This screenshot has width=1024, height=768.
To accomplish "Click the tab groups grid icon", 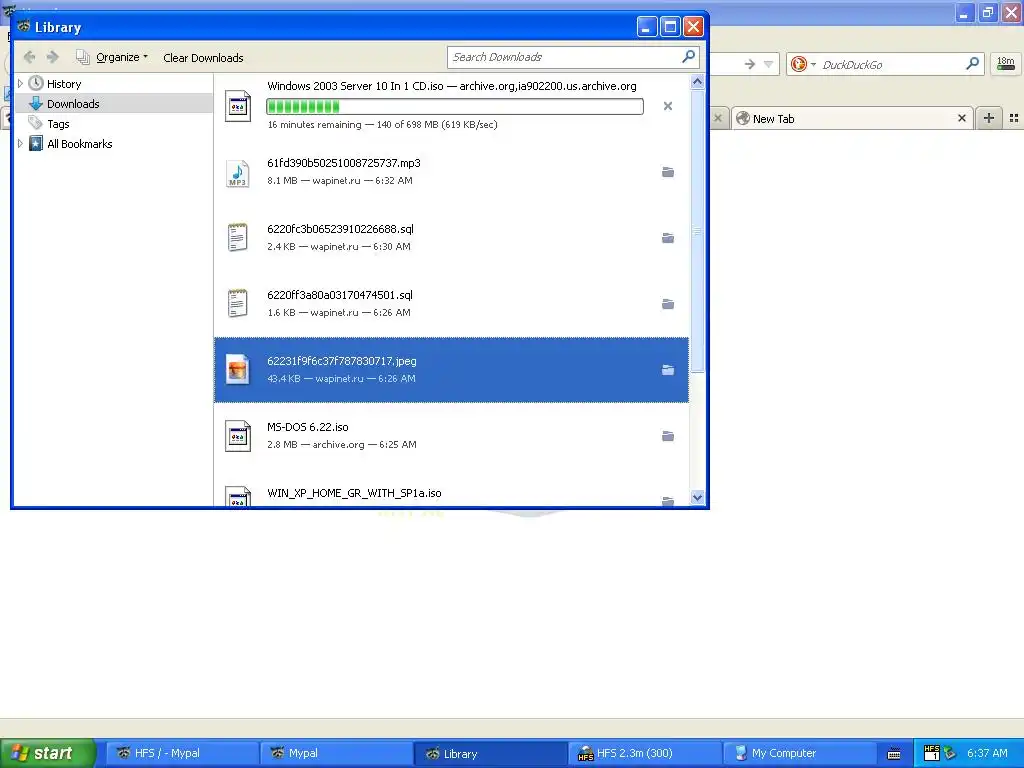I will tap(1014, 118).
